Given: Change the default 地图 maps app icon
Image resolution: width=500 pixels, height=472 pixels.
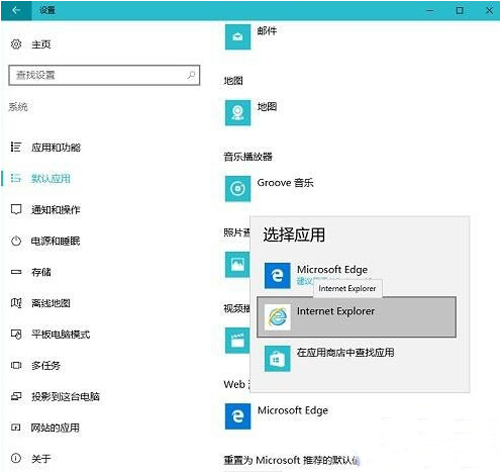Looking at the screenshot, I should click(x=238, y=113).
